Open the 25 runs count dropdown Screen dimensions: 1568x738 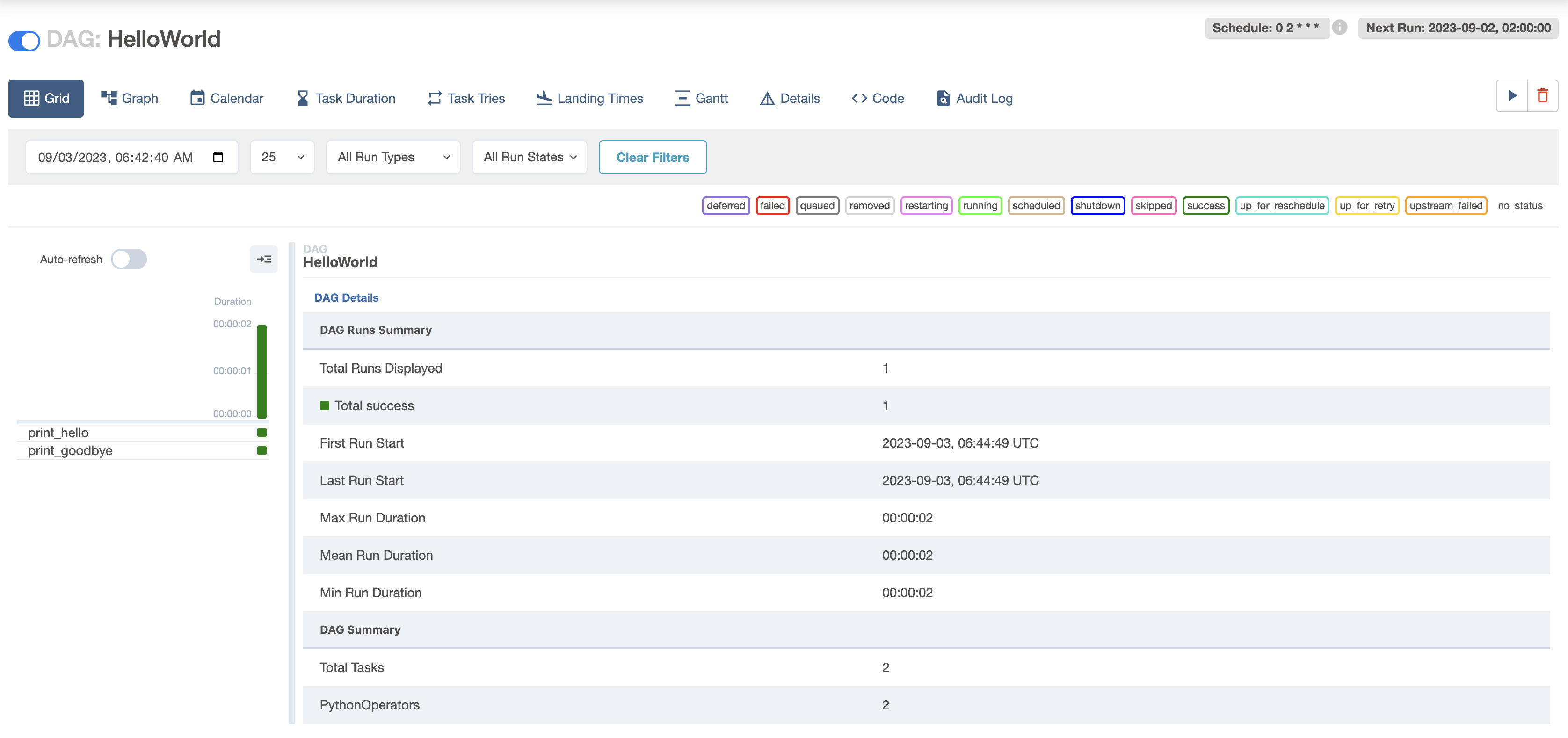pos(282,157)
